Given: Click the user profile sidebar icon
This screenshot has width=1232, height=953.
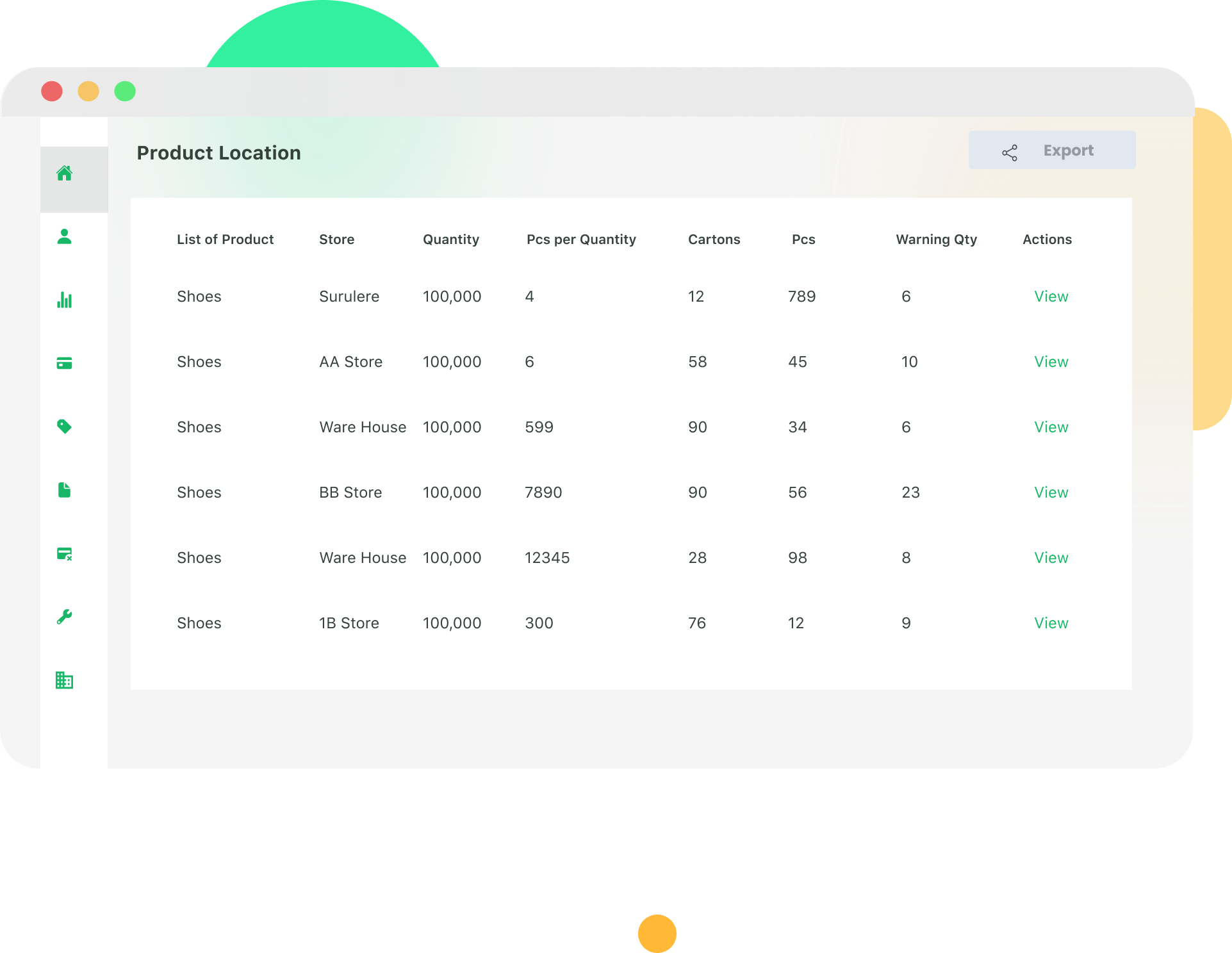Looking at the screenshot, I should [x=65, y=236].
